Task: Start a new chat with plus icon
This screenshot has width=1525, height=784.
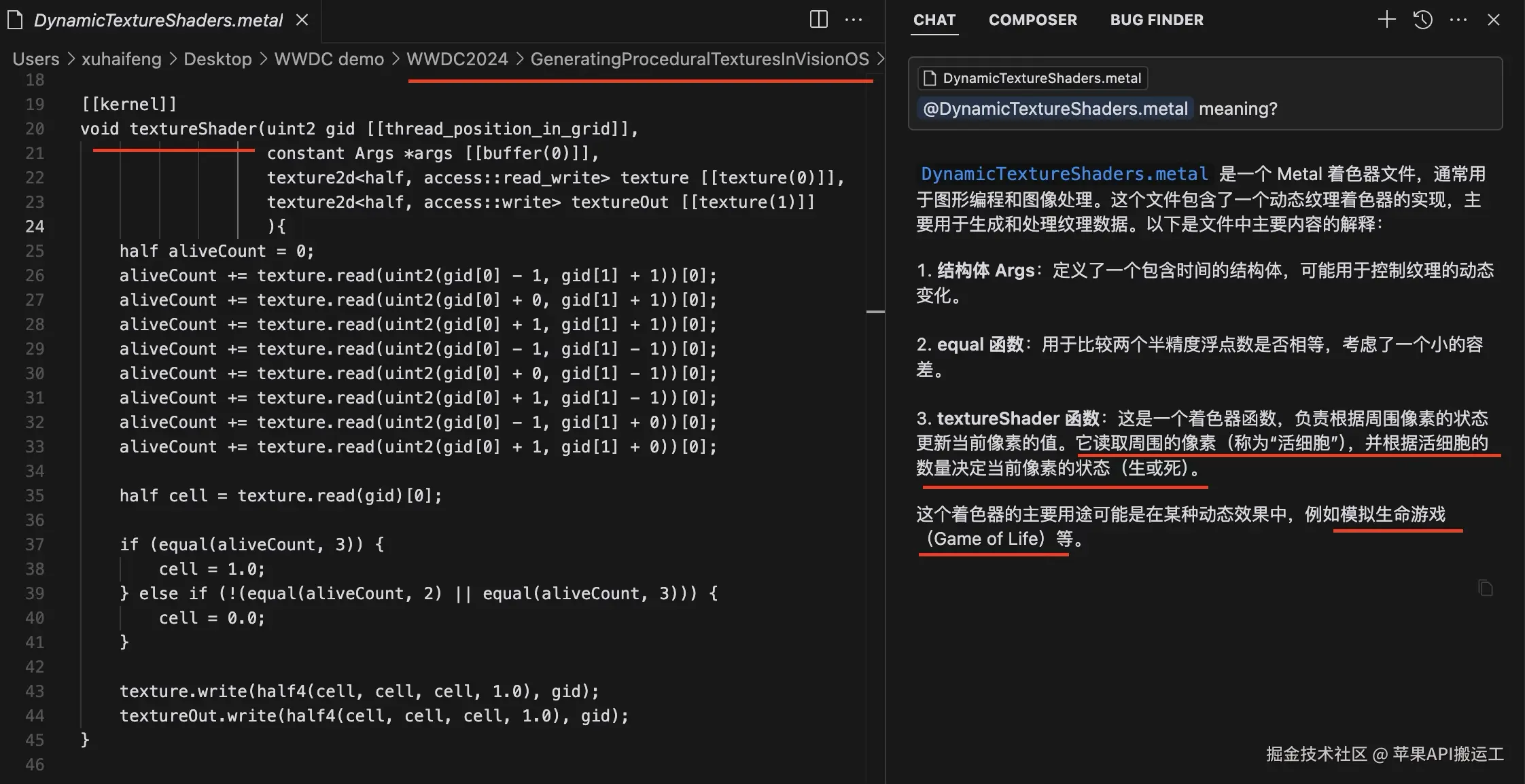Action: pyautogui.click(x=1386, y=20)
